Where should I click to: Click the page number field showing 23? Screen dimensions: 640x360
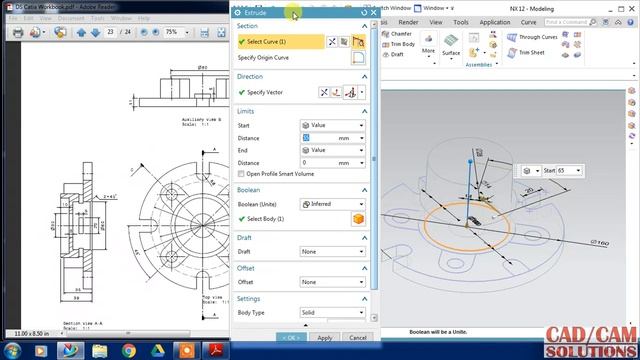(110, 32)
